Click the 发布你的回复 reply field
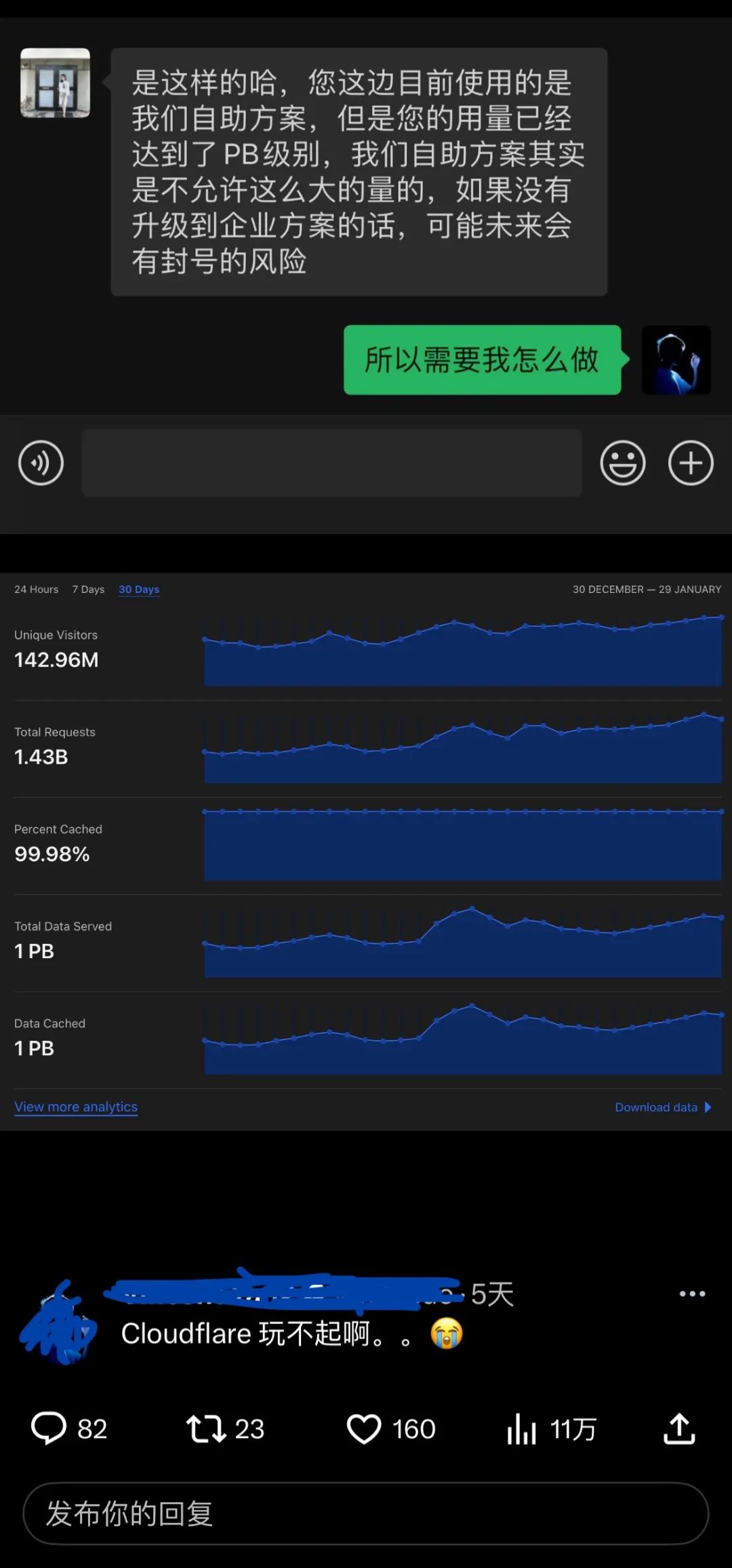Viewport: 732px width, 1568px height. (366, 1514)
